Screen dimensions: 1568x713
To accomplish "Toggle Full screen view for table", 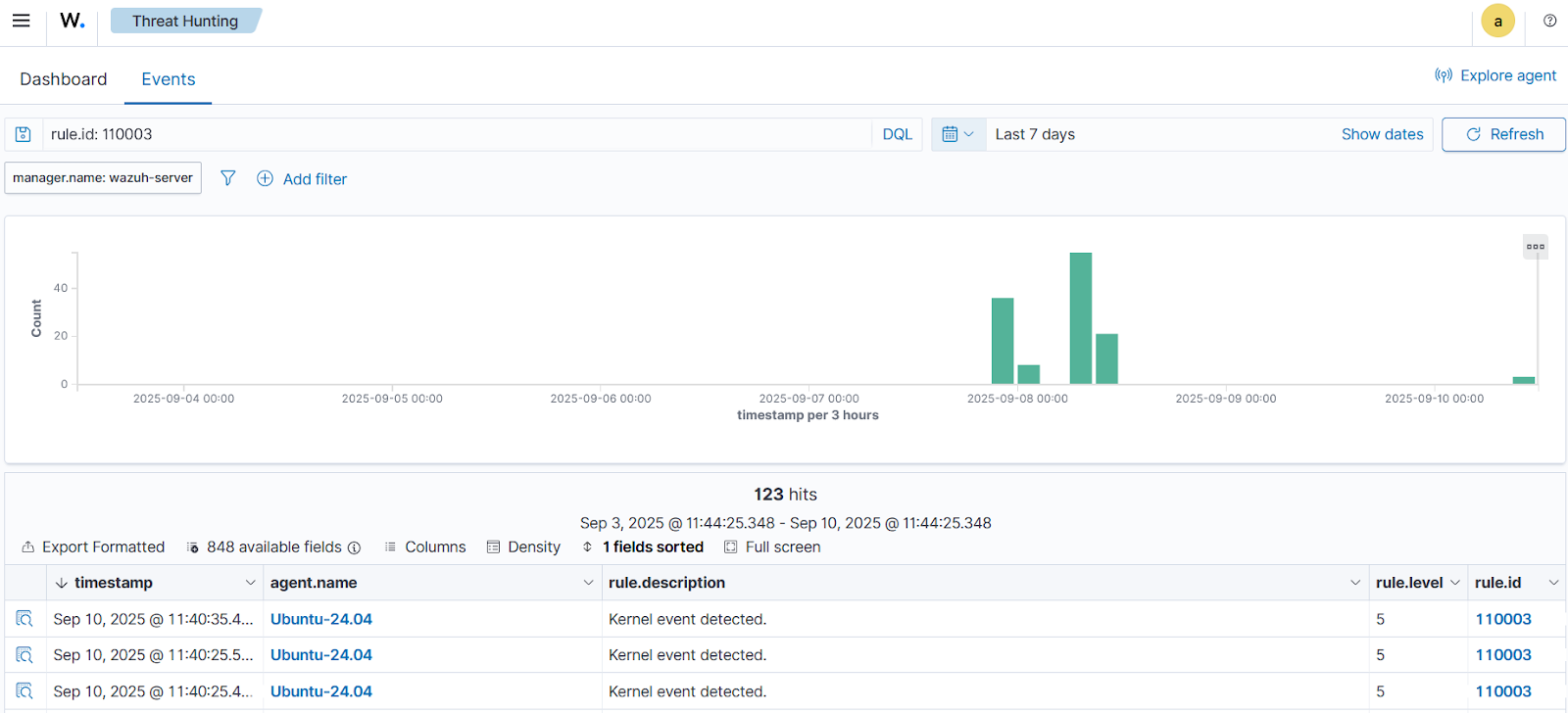I will click(x=772, y=547).
